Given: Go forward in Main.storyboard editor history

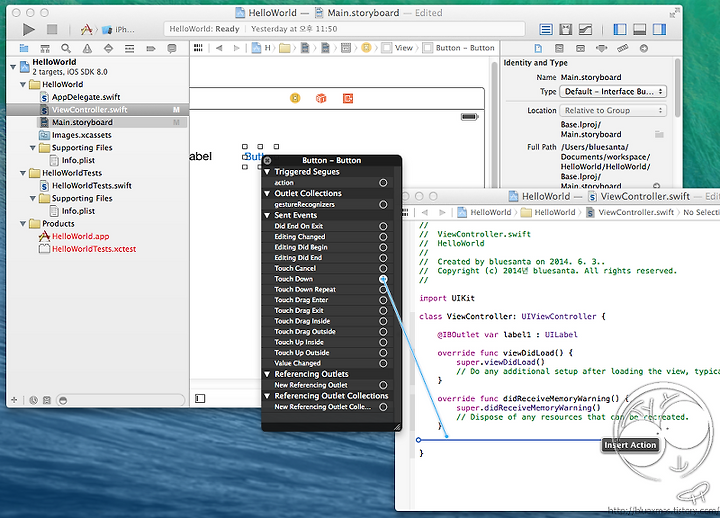Looking at the screenshot, I should point(236,48).
